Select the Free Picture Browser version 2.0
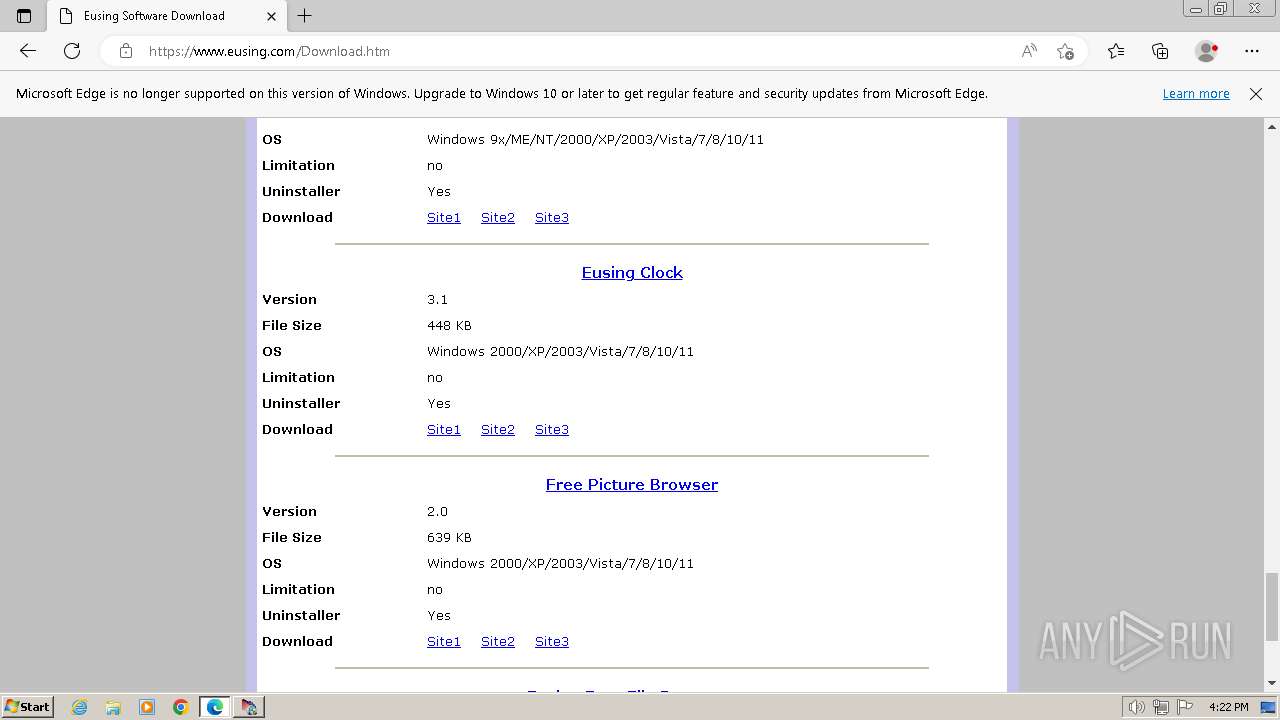 437,512
